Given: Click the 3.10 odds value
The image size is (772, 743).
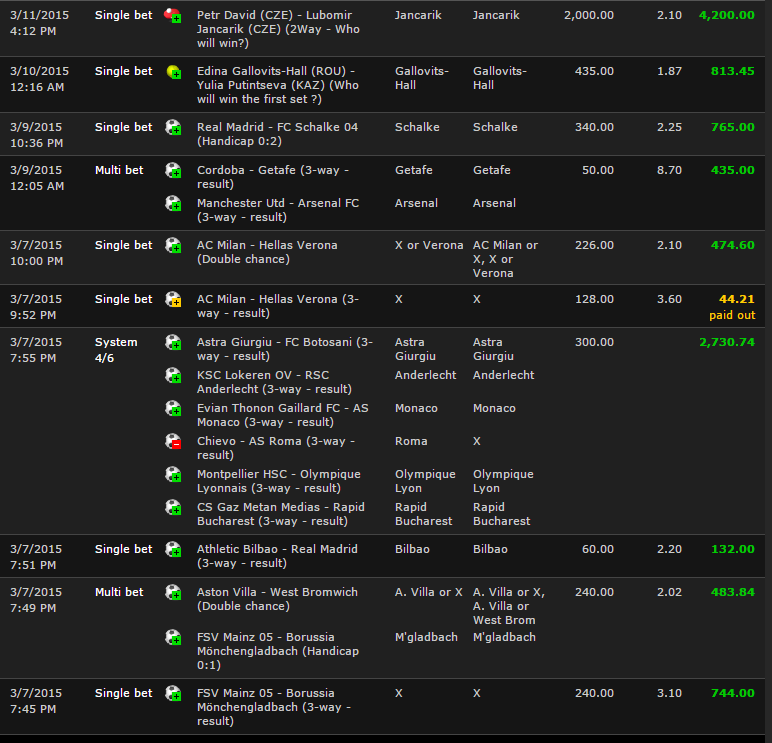Looking at the screenshot, I should tap(669, 693).
